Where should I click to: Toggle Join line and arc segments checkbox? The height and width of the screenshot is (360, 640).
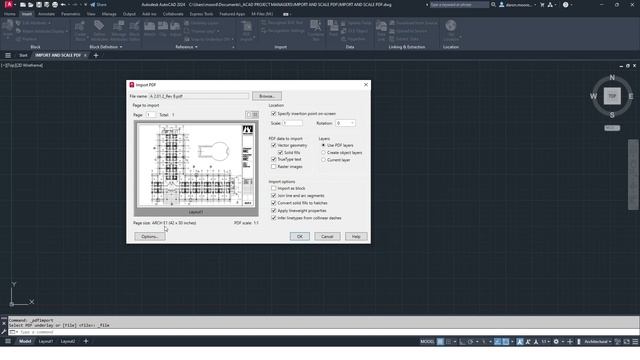click(274, 196)
